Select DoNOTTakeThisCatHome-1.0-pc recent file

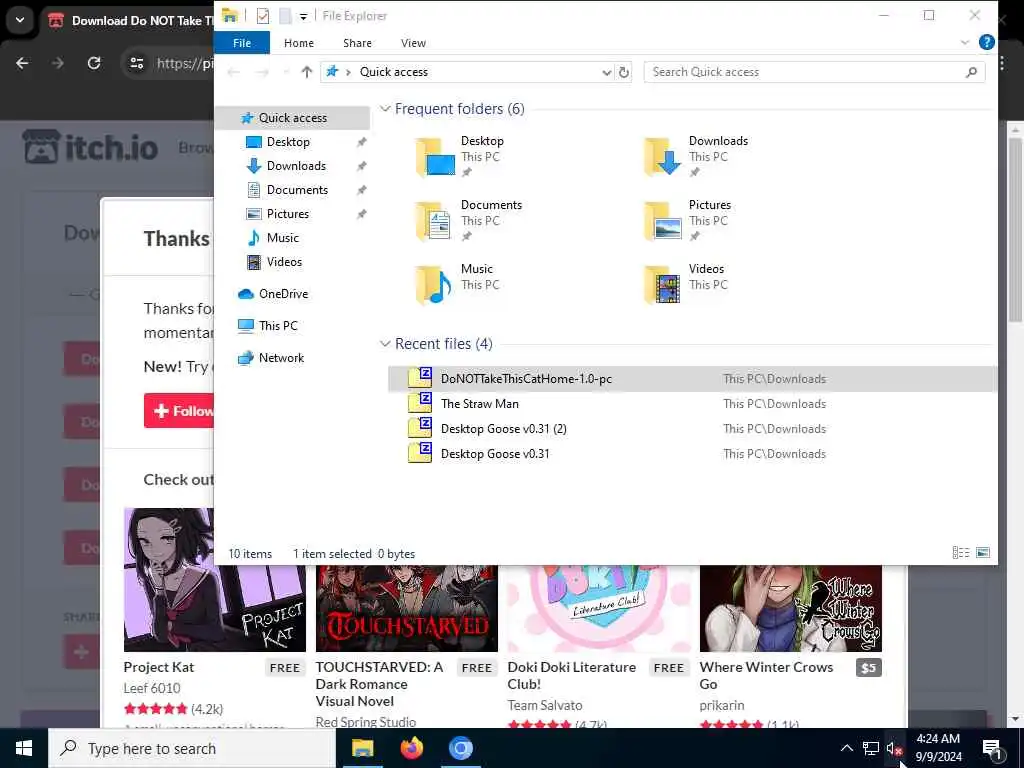pos(692,379)
